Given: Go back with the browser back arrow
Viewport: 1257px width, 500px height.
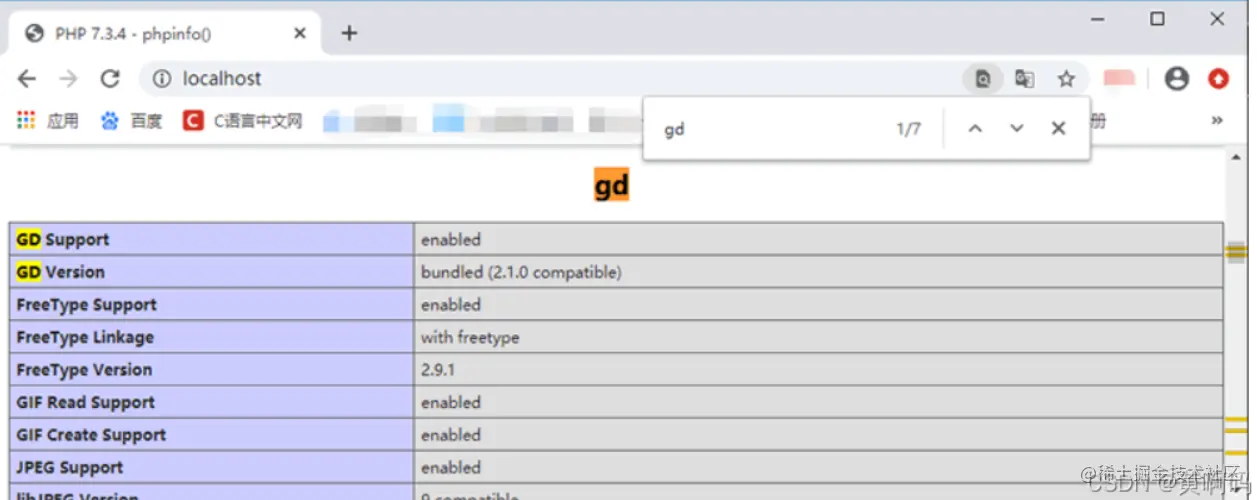Looking at the screenshot, I should coord(27,79).
